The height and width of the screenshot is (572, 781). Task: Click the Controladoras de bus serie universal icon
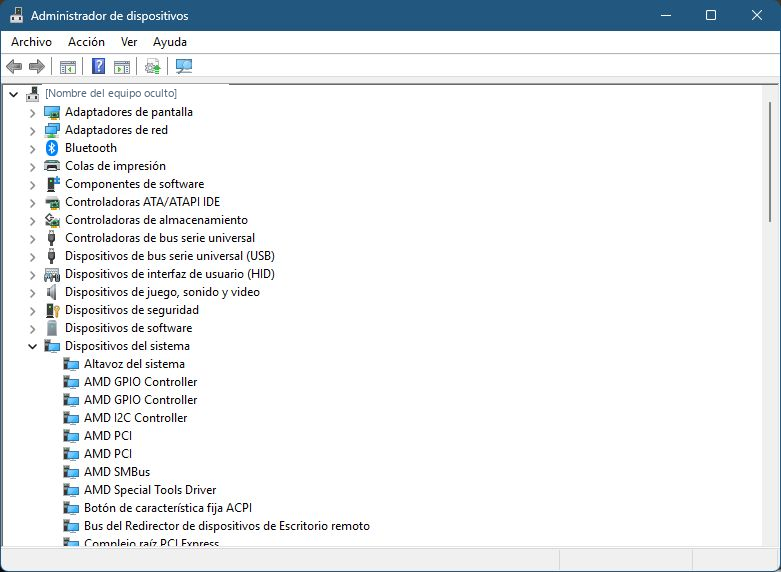(x=51, y=238)
